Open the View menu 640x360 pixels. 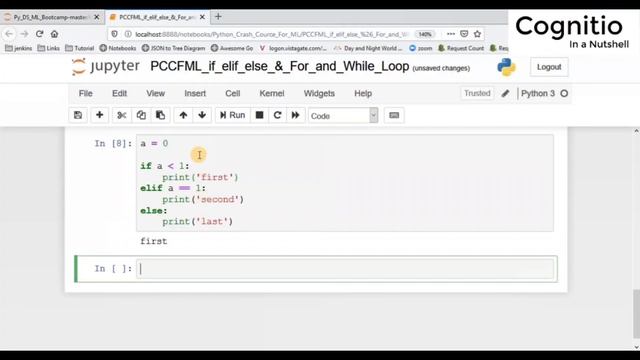pyautogui.click(x=156, y=93)
